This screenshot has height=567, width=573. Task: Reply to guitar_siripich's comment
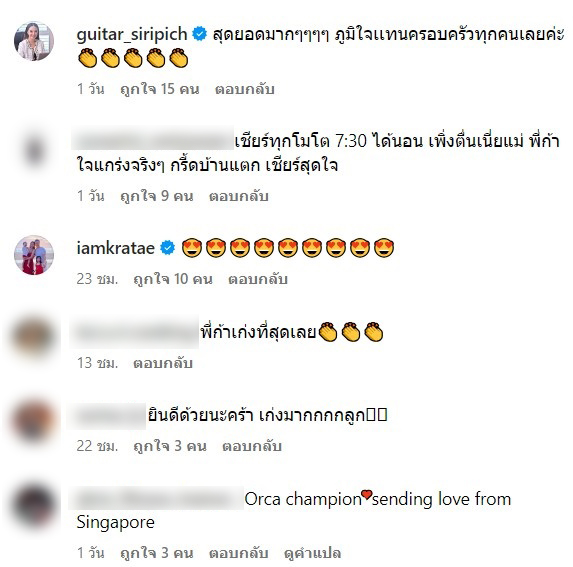click(244, 89)
